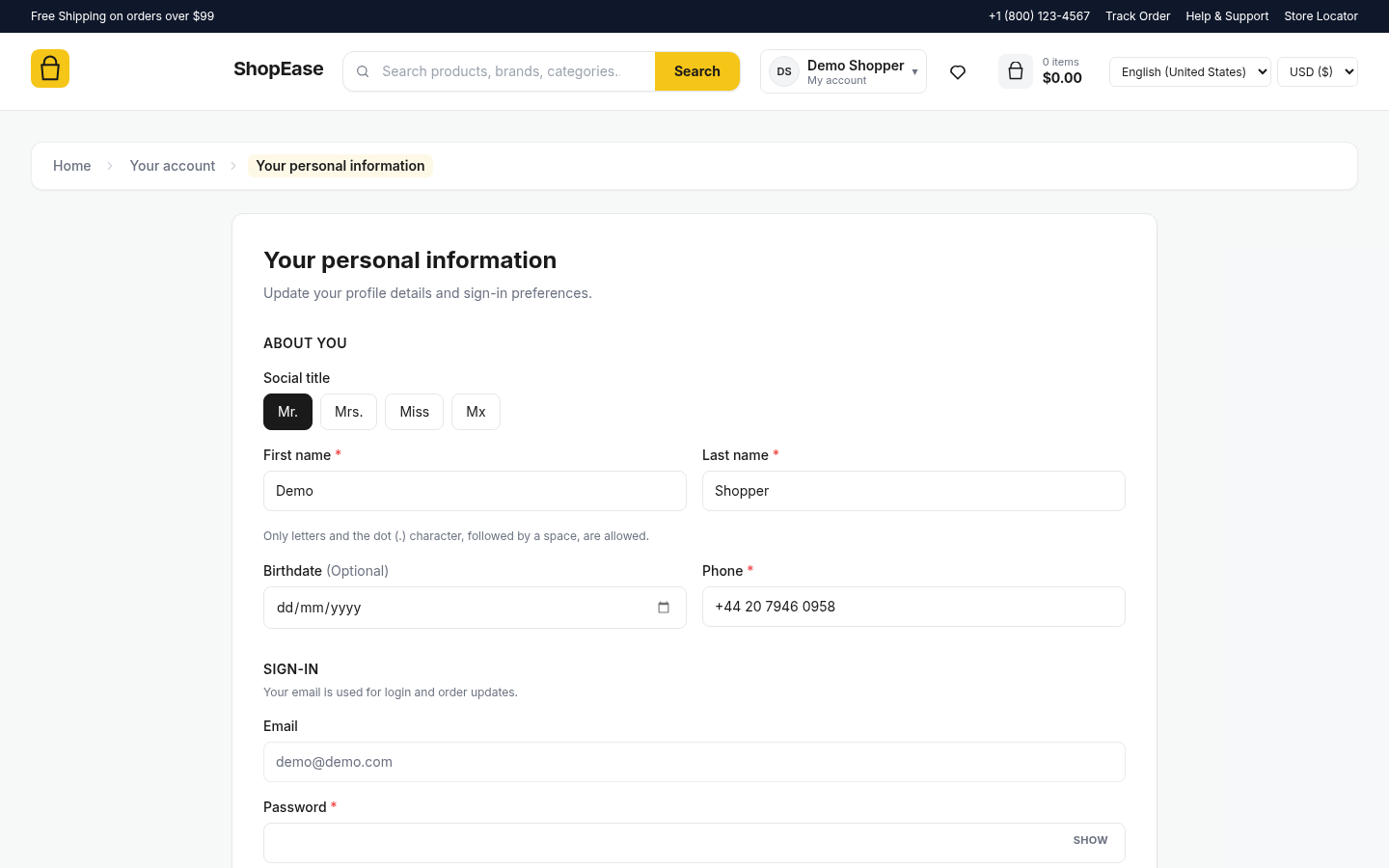Viewport: 1389px width, 868px height.
Task: Open Track Order link
Action: pos(1137,16)
